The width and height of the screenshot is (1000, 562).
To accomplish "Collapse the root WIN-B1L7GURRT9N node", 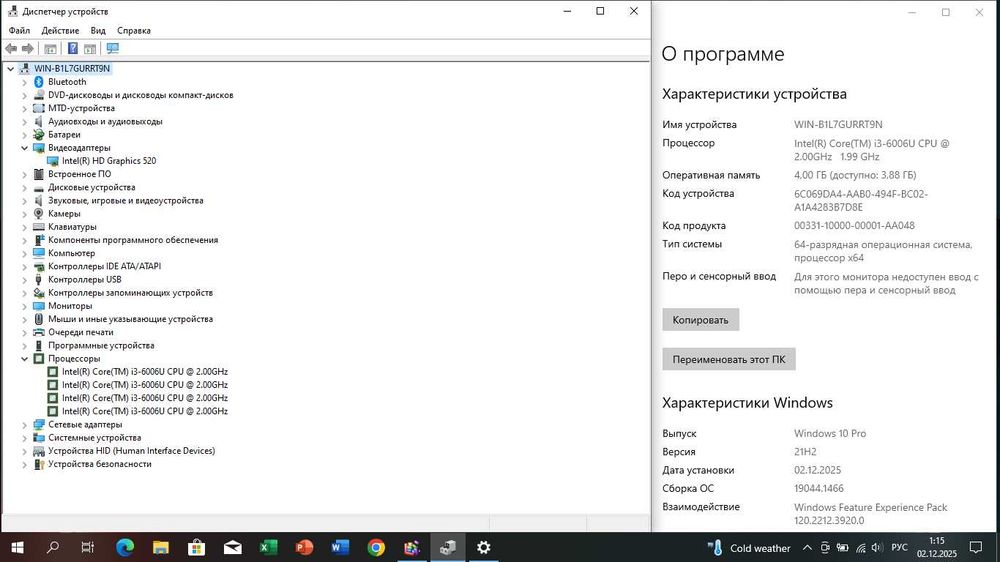I will [10, 68].
